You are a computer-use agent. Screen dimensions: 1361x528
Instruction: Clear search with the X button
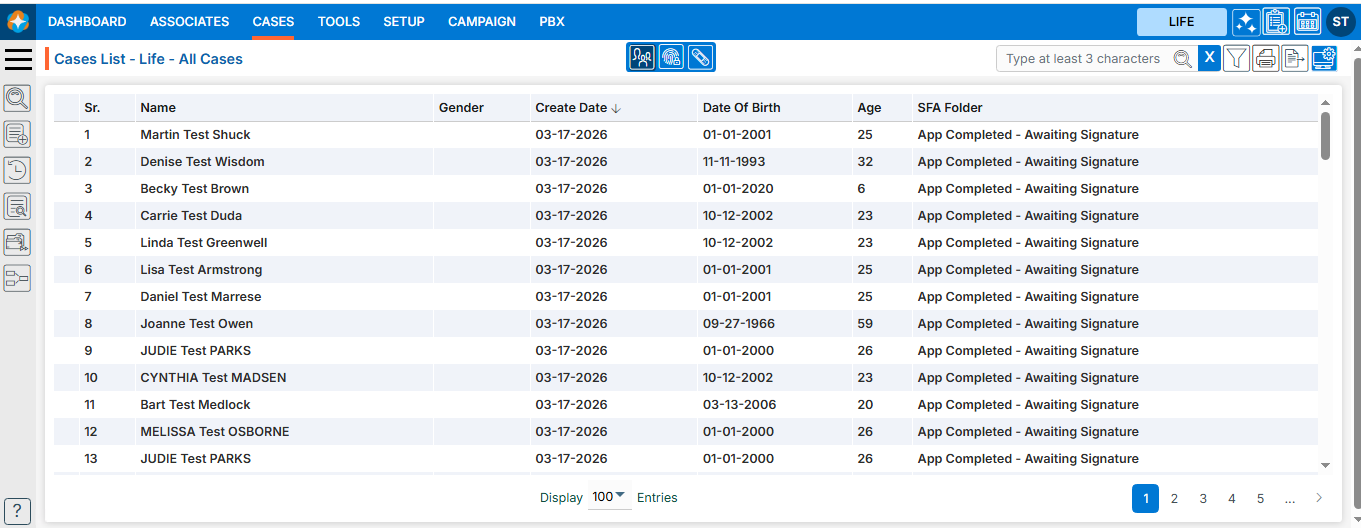tap(1209, 58)
